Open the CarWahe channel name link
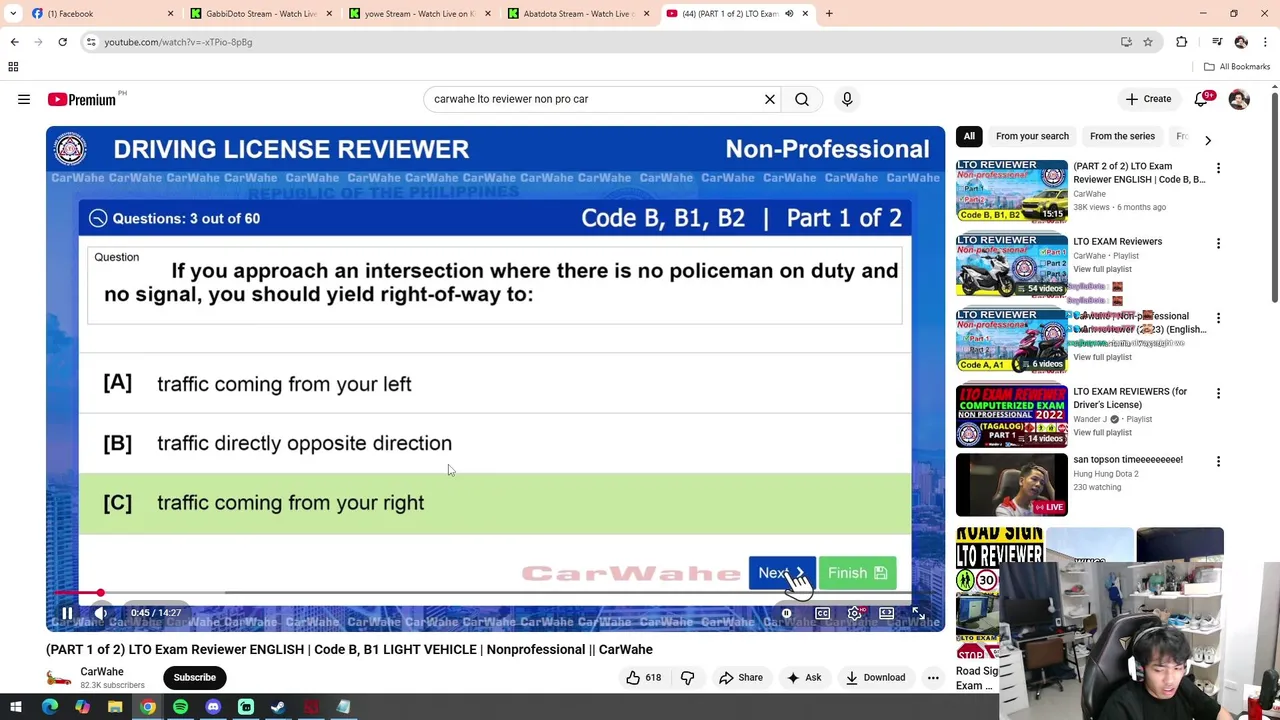 pyautogui.click(x=102, y=672)
